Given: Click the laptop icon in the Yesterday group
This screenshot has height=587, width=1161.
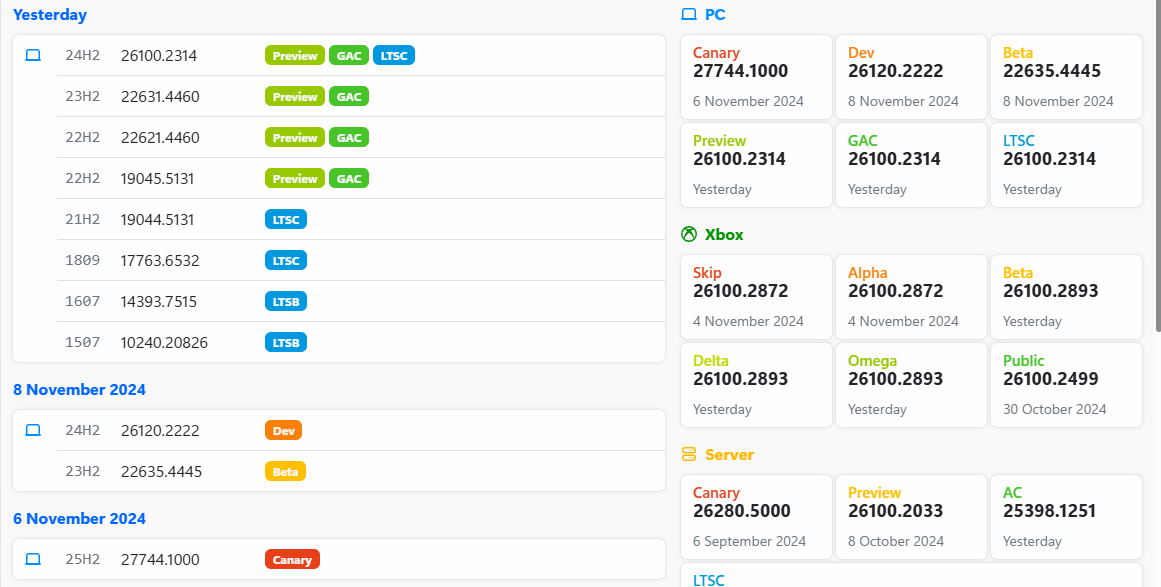Looking at the screenshot, I should click(33, 56).
